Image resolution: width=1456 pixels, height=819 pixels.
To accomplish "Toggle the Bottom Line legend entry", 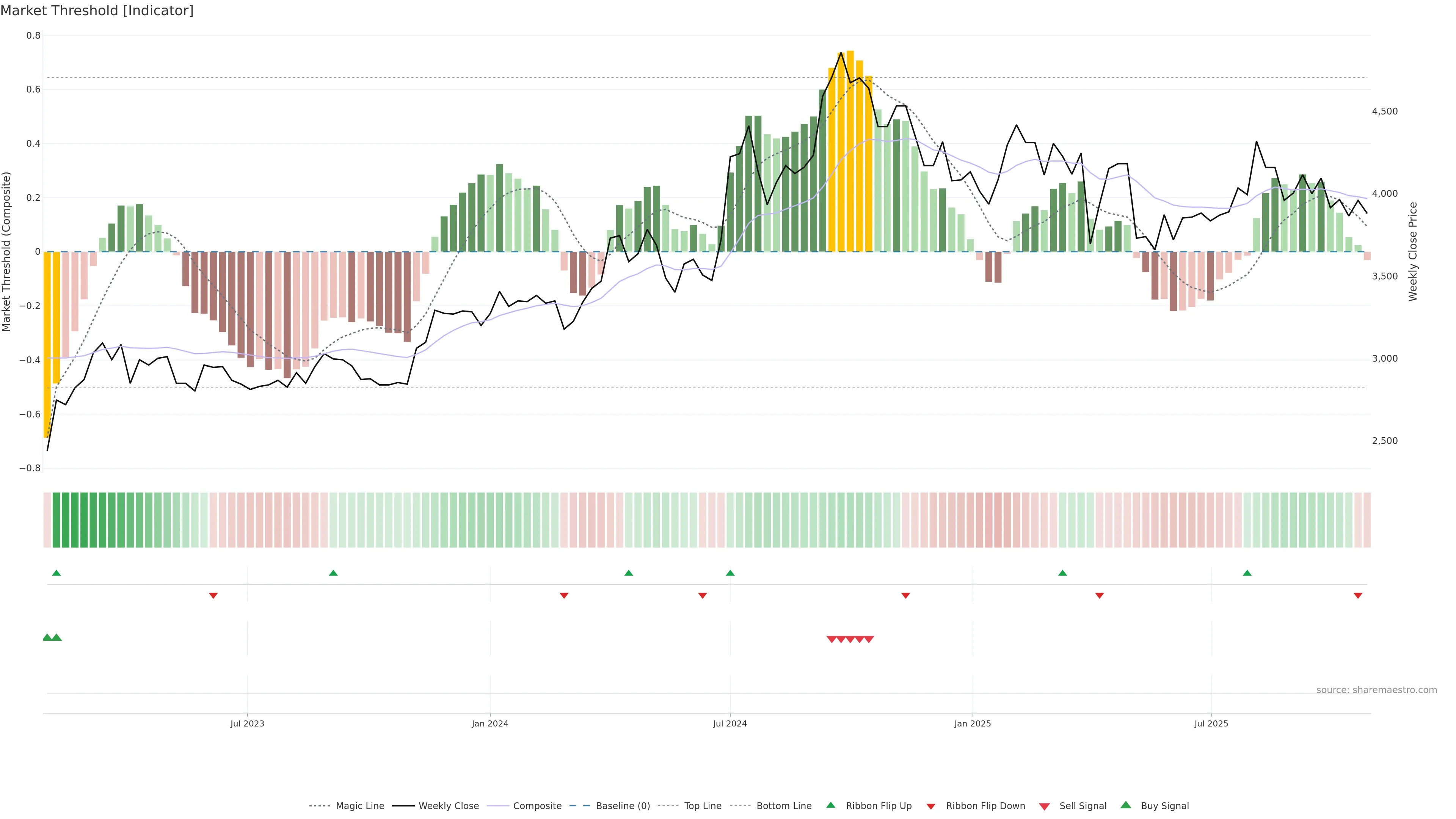I will pyautogui.click(x=783, y=806).
